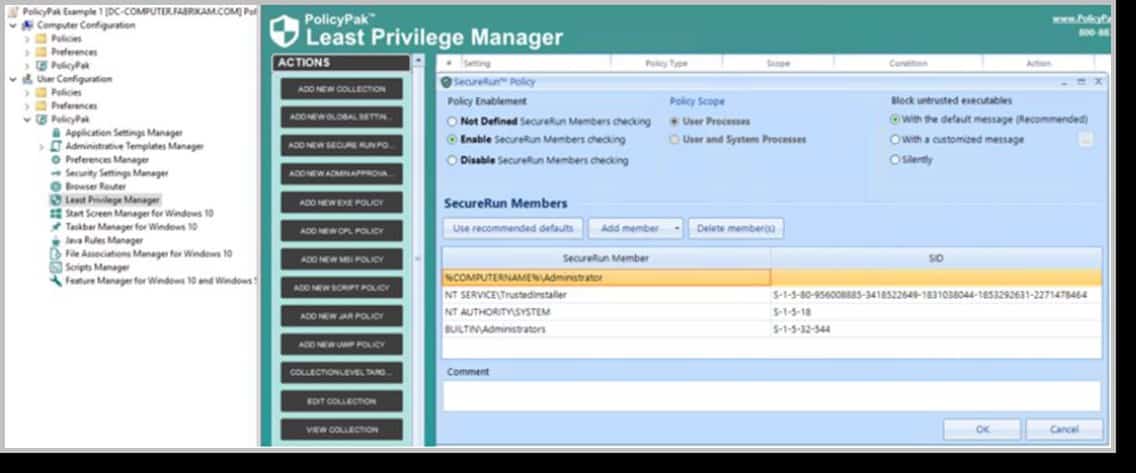Choose User and System Processes scope
The image size is (1136, 473).
pyautogui.click(x=674, y=140)
